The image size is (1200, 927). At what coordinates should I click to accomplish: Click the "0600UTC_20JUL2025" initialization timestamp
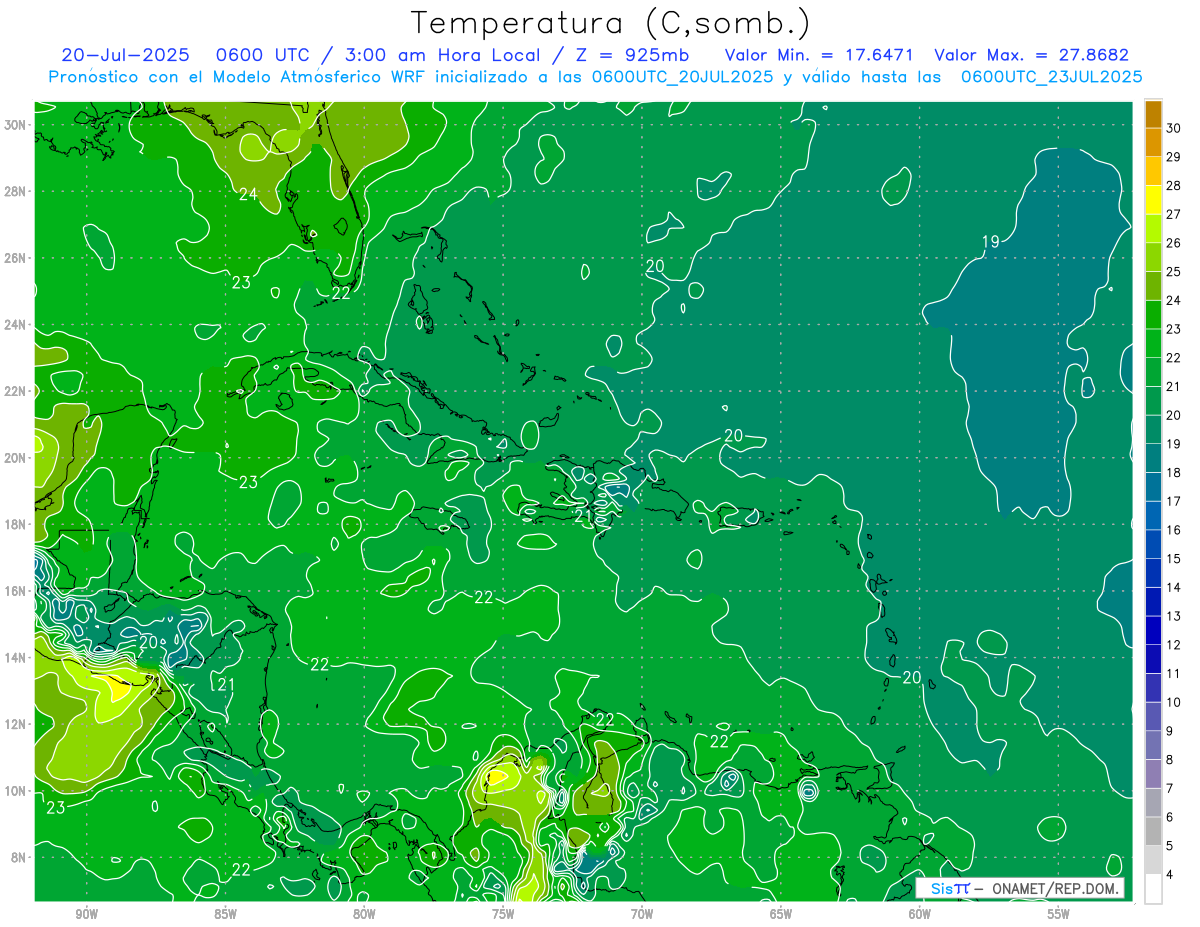pos(681,76)
